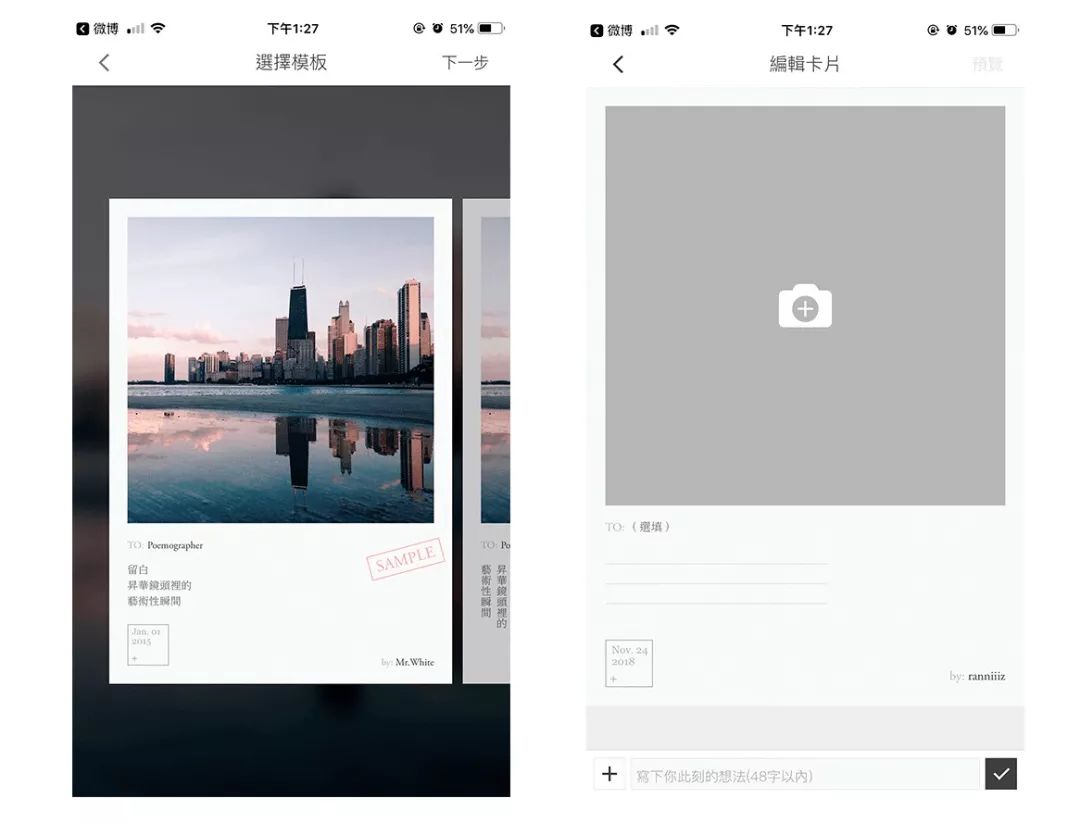Tap by: Mr.White on sample card

point(408,663)
